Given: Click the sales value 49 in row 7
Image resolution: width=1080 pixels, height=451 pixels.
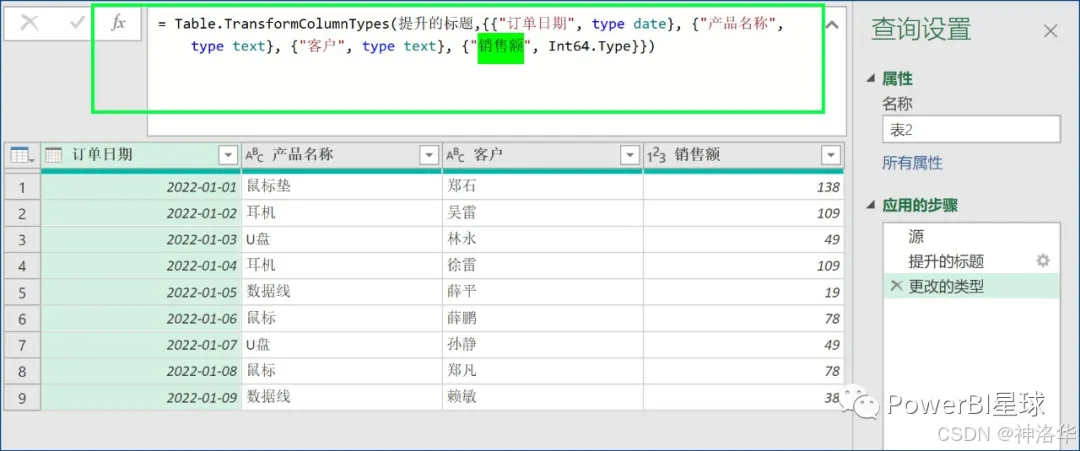Looking at the screenshot, I should (744, 344).
